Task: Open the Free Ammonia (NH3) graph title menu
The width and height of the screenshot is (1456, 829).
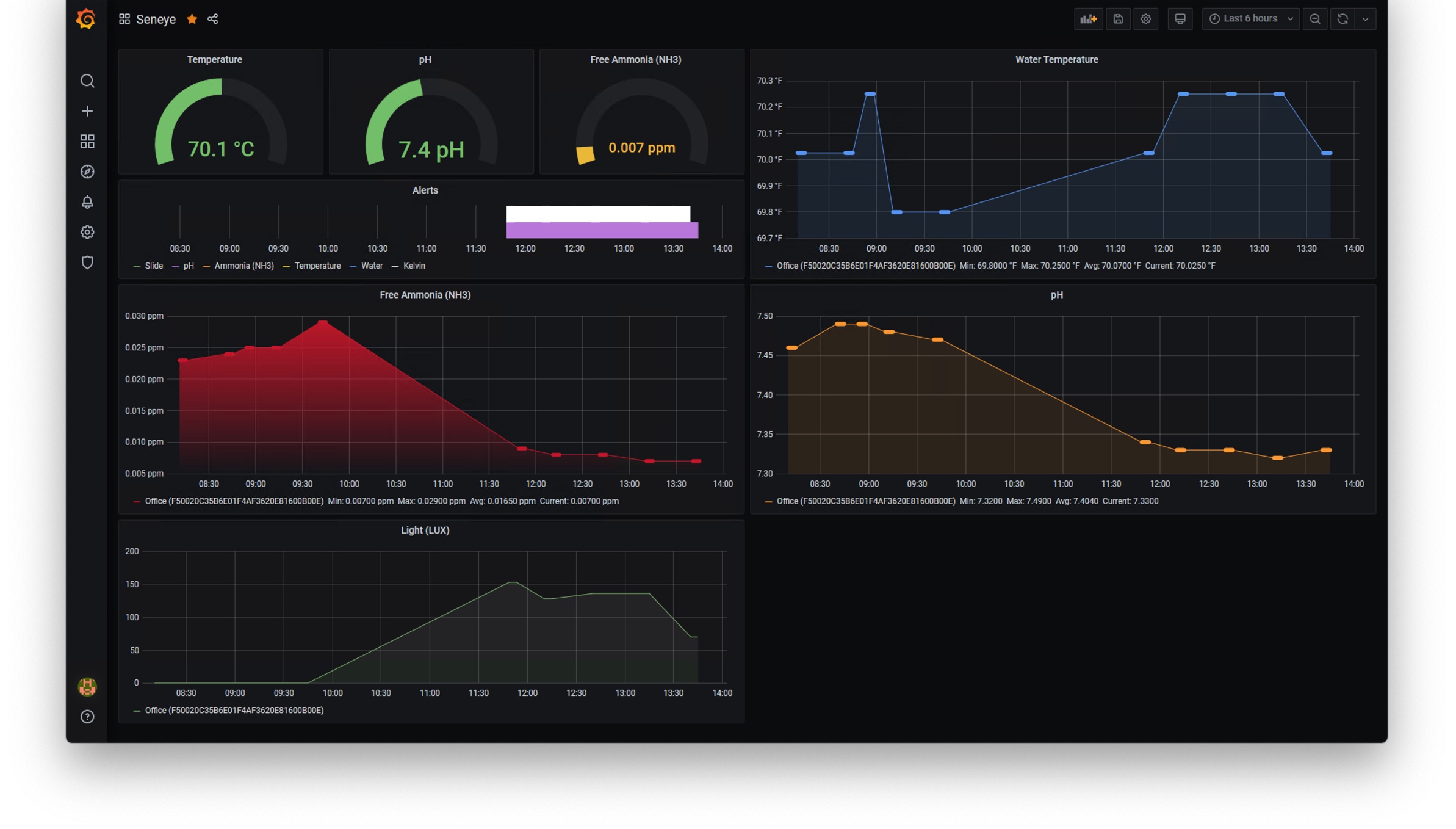Action: (425, 295)
